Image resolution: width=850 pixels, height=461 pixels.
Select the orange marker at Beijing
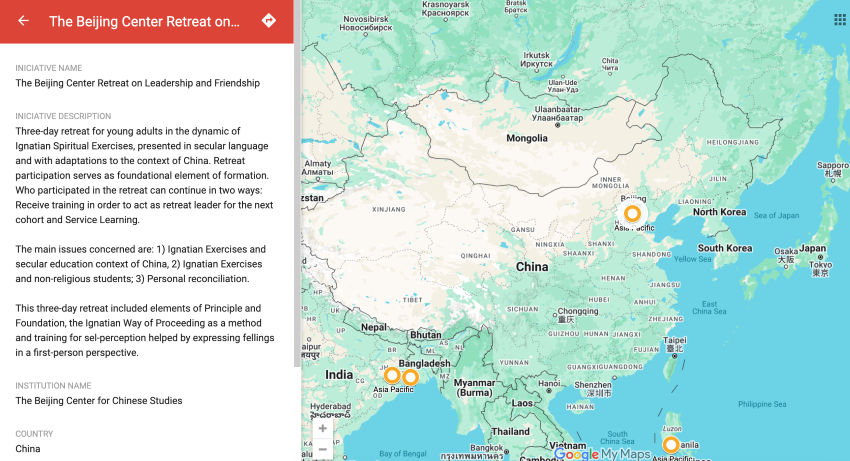click(x=632, y=213)
